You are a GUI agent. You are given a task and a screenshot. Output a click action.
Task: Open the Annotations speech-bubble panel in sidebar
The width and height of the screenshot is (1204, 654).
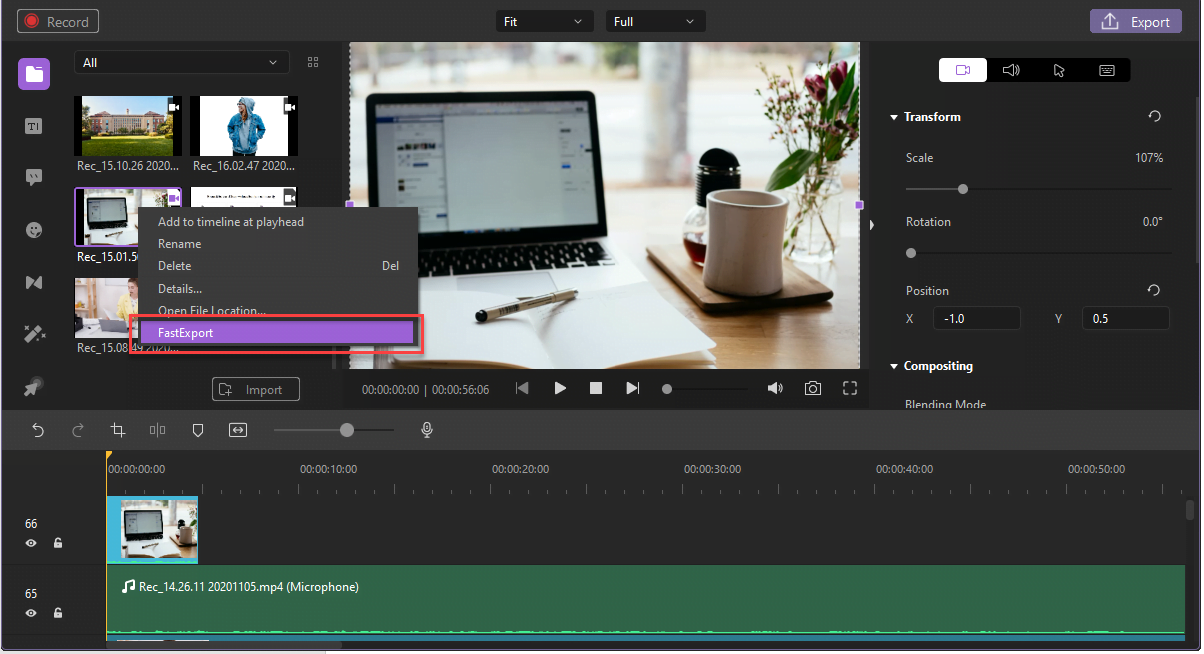pyautogui.click(x=34, y=178)
